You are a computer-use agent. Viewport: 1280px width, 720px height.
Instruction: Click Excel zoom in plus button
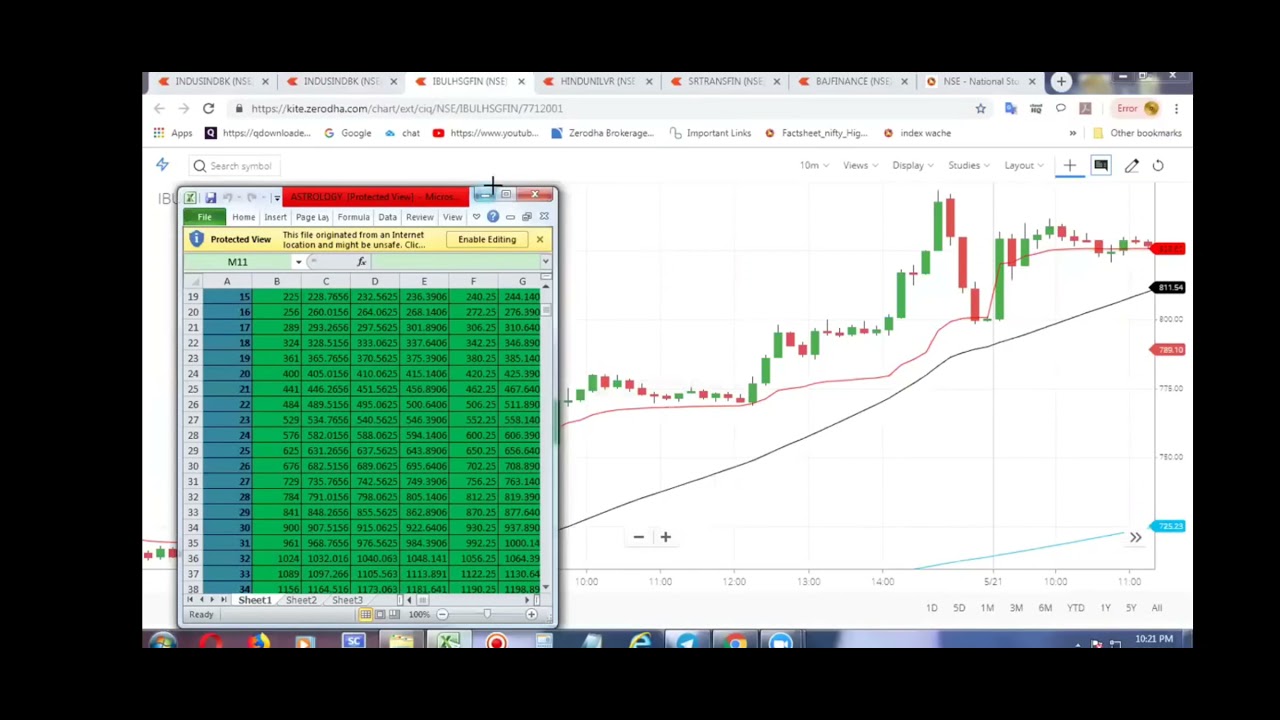531,615
